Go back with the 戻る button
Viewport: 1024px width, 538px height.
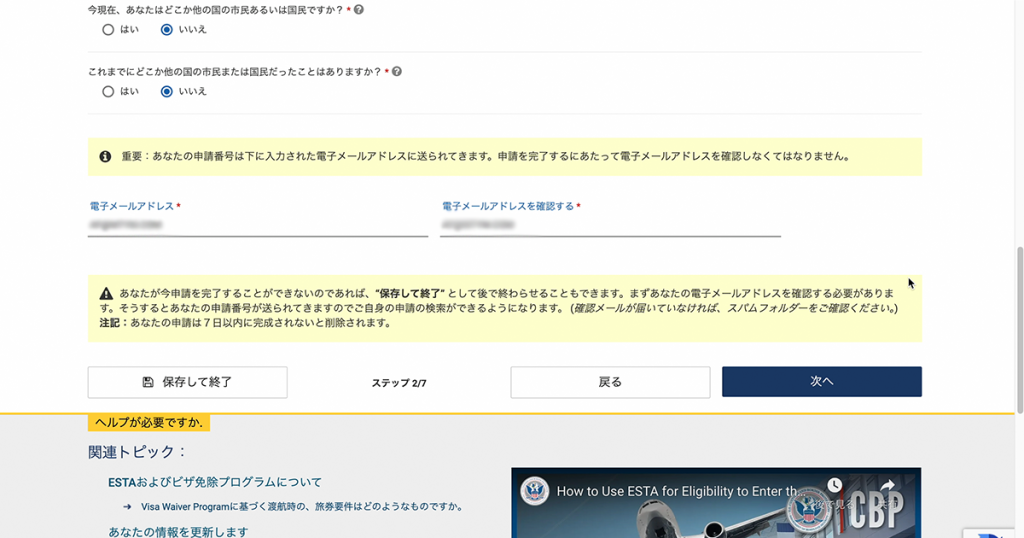click(x=610, y=382)
